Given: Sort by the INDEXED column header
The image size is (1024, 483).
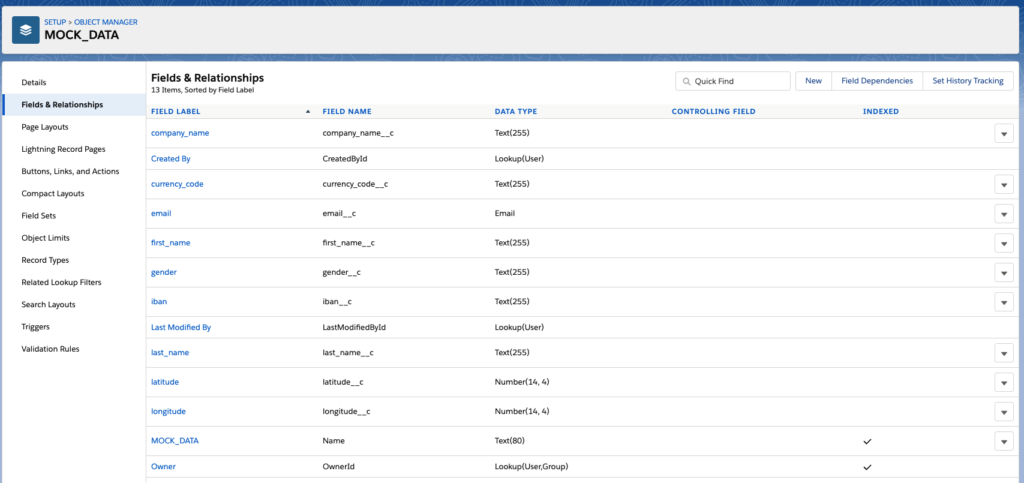Looking at the screenshot, I should 880,112.
